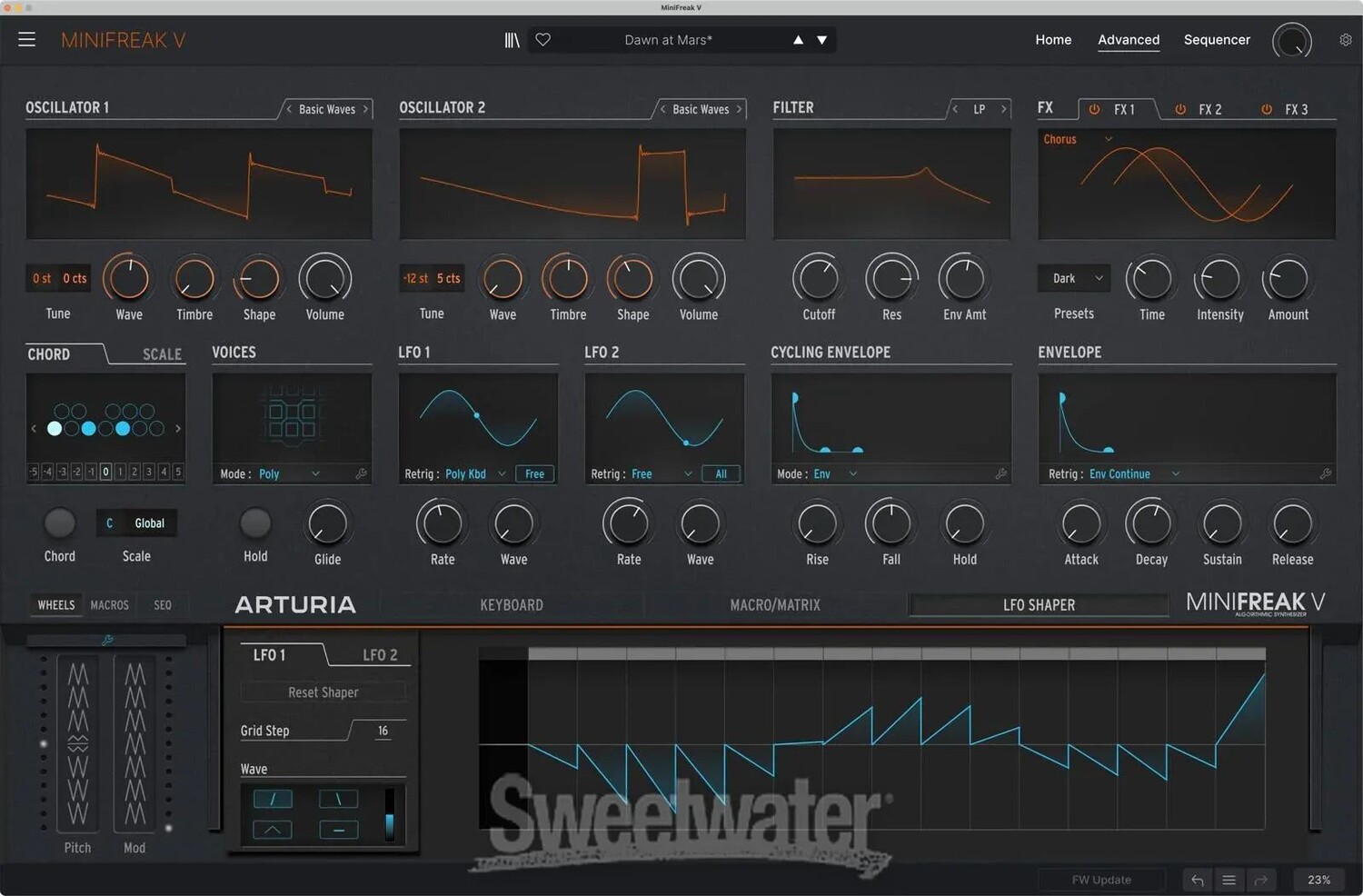
Task: Open the preset library browser icon
Action: (x=512, y=40)
